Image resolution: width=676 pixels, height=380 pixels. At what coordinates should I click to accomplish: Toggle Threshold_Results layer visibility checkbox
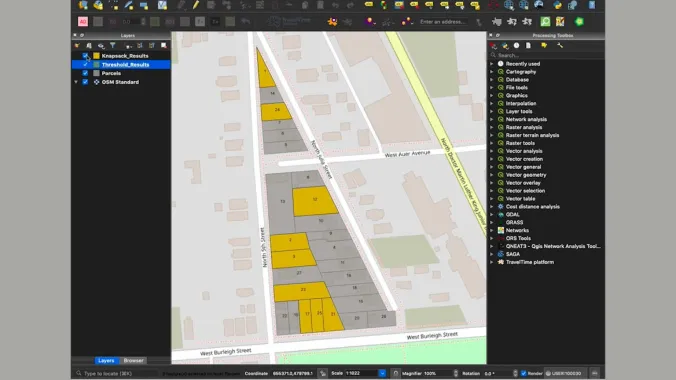coord(85,65)
